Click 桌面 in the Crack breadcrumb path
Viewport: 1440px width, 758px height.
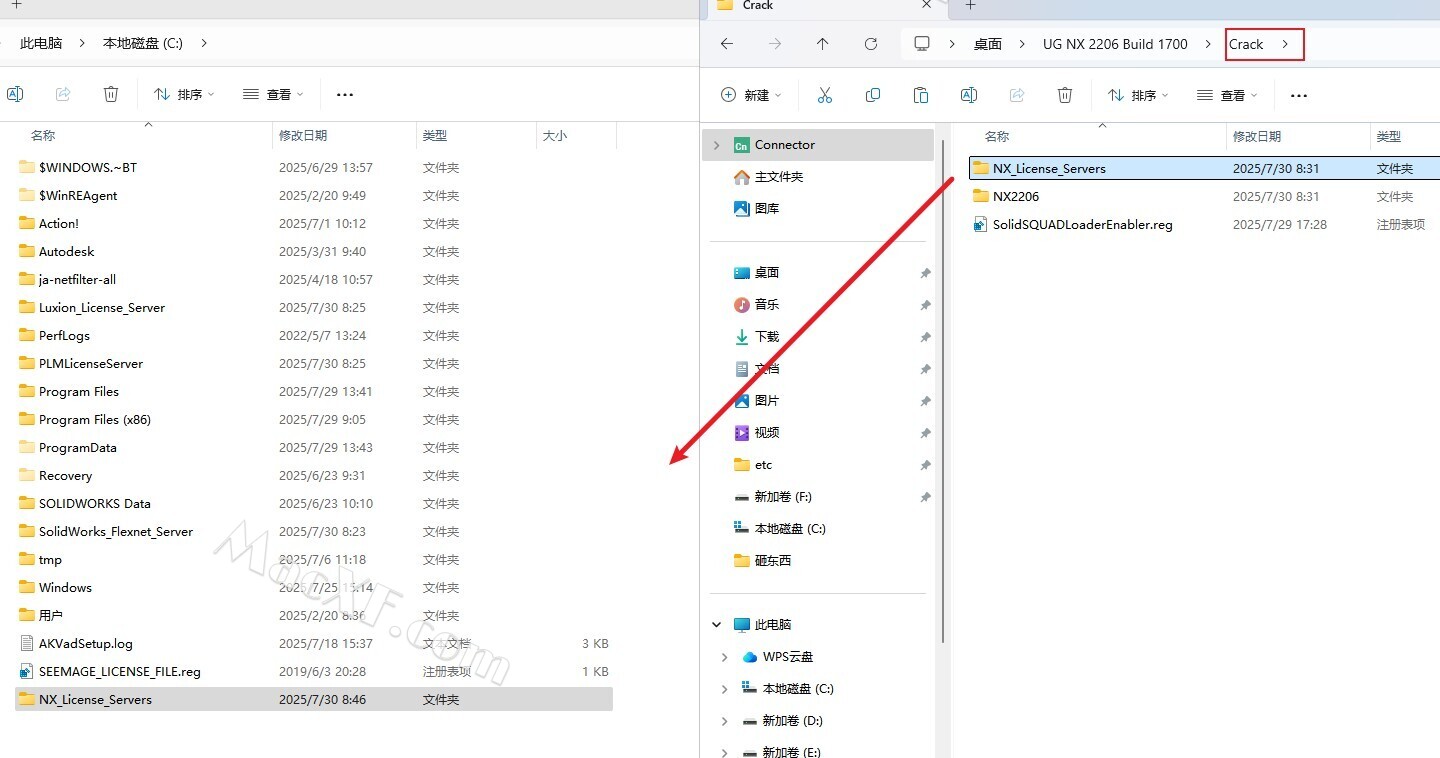(x=988, y=44)
